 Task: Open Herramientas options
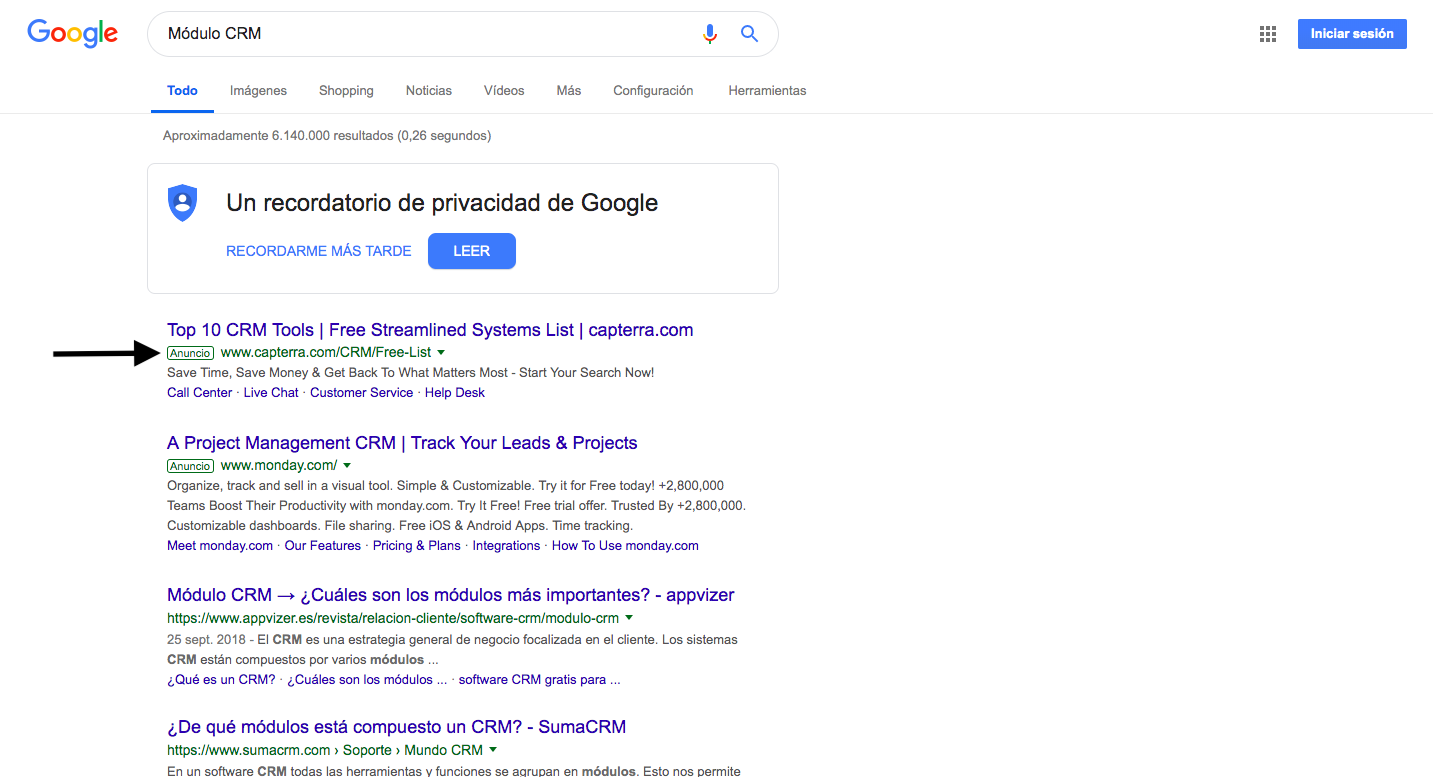coord(767,91)
